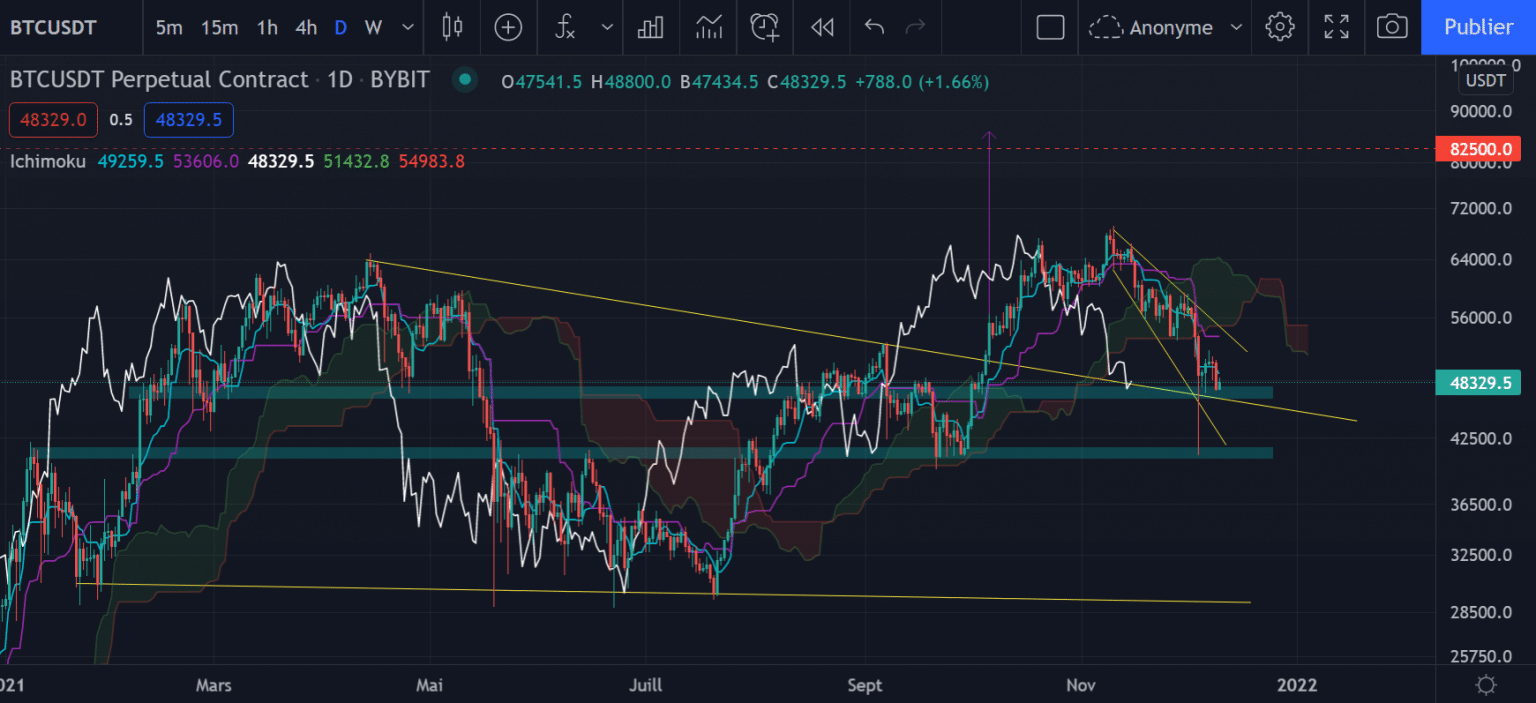Click the red 48329.0 sell price box
The height and width of the screenshot is (703, 1536).
pos(53,120)
